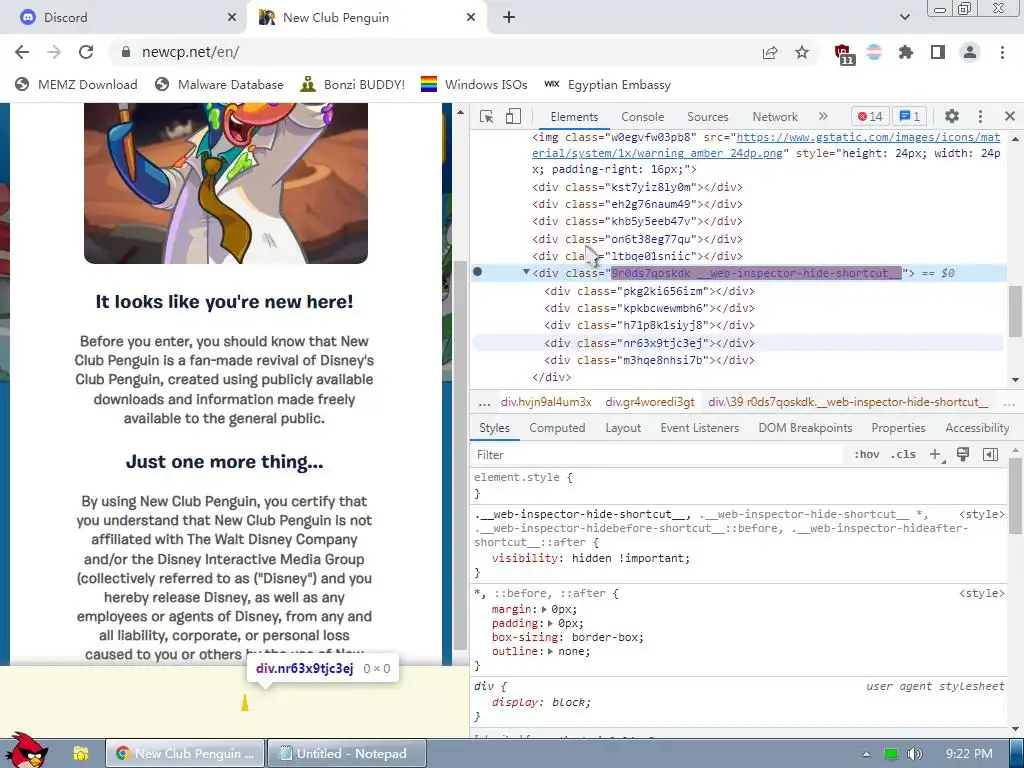Toggle the computed styles sidebar icon
The image size is (1024, 768).
[990, 455]
